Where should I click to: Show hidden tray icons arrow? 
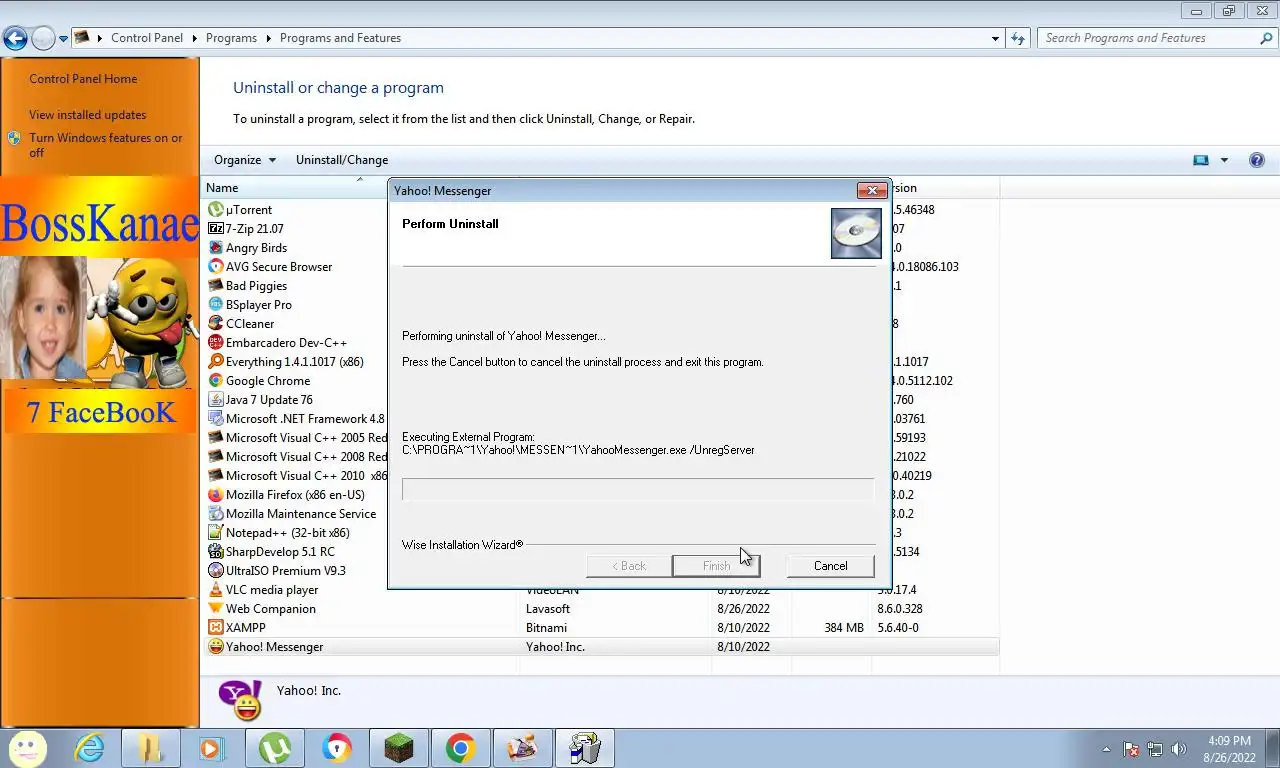(1106, 749)
